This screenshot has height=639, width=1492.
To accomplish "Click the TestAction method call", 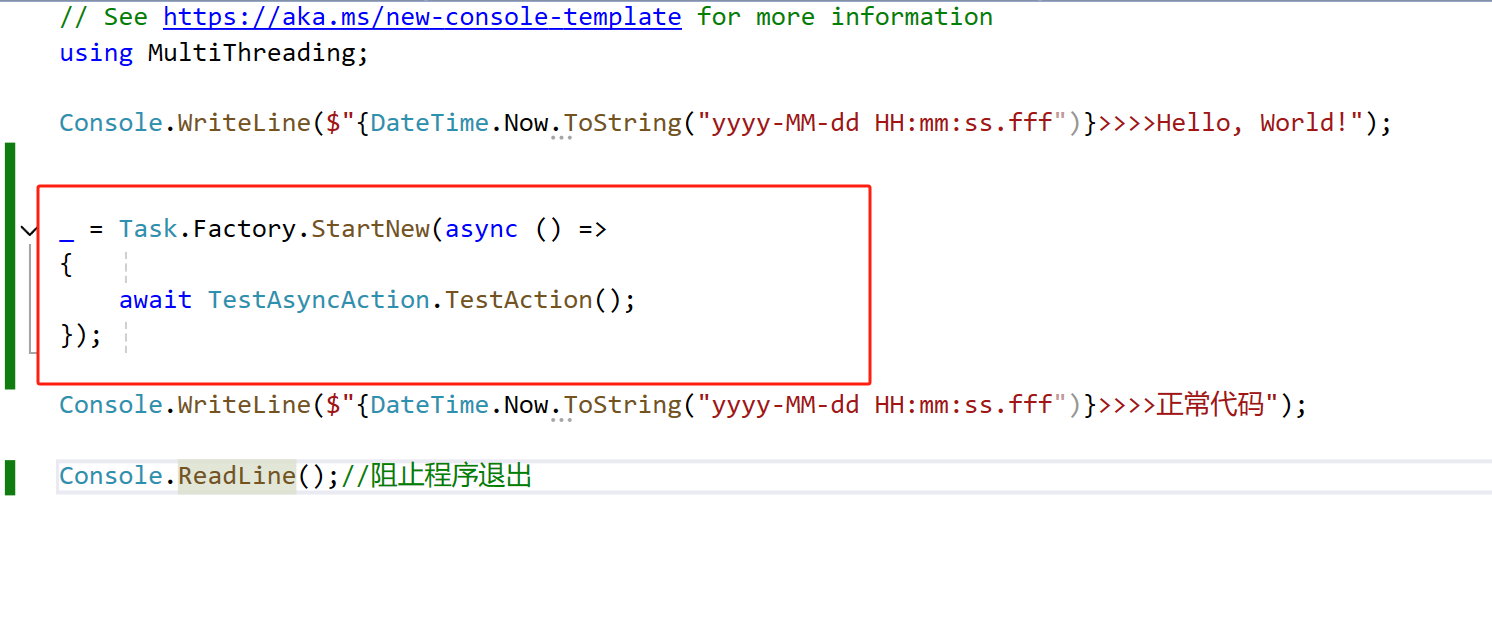I will tap(519, 300).
